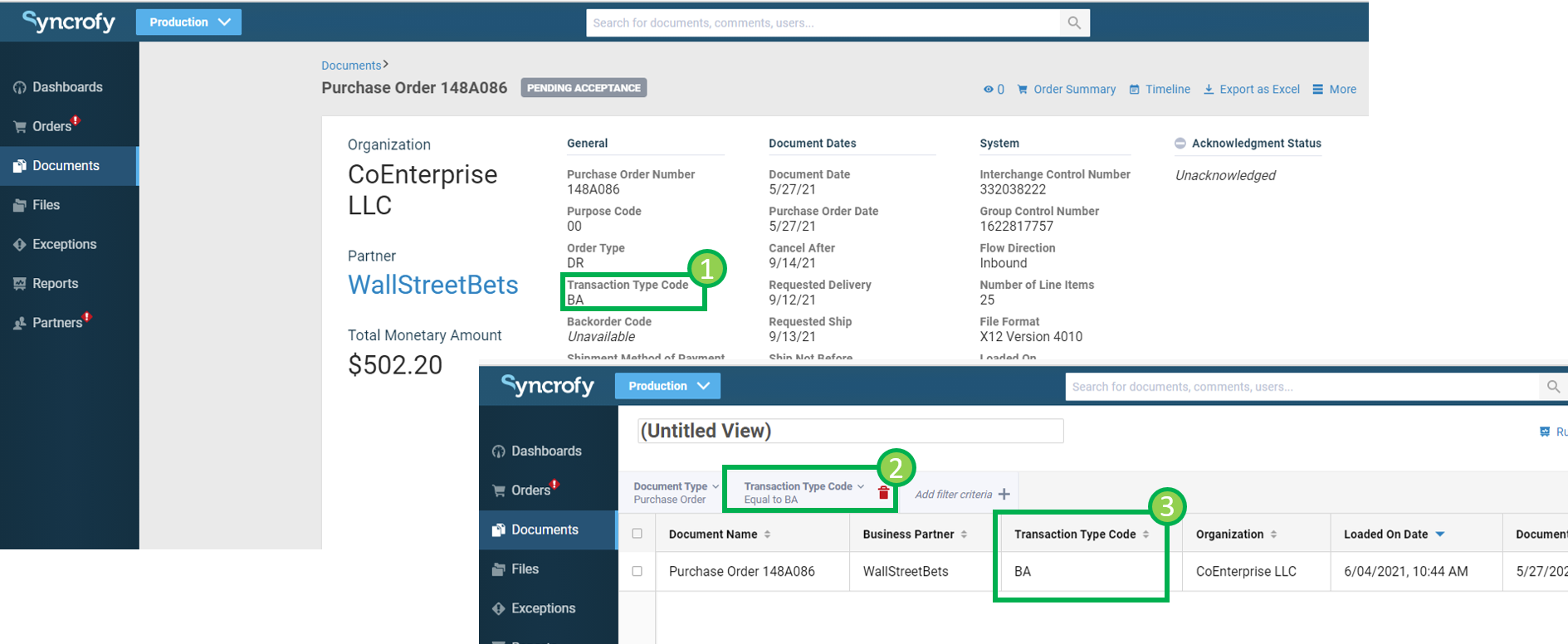
Task: Open the Production environment dropdown in top-left
Action: coord(188,22)
